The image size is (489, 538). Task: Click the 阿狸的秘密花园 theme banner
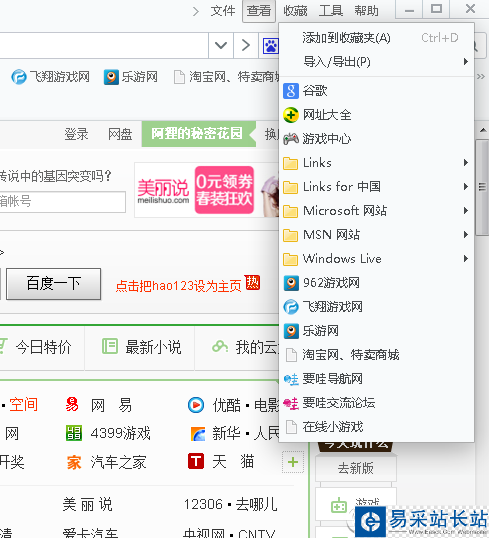(198, 134)
